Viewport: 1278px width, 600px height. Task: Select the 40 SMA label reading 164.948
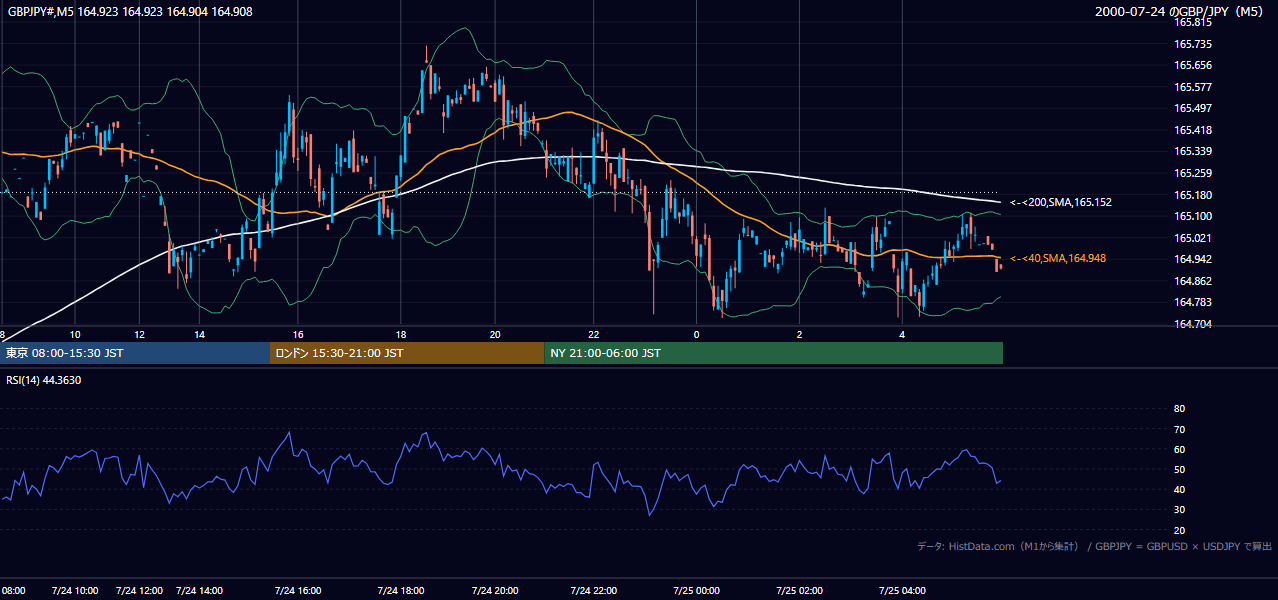(1058, 258)
